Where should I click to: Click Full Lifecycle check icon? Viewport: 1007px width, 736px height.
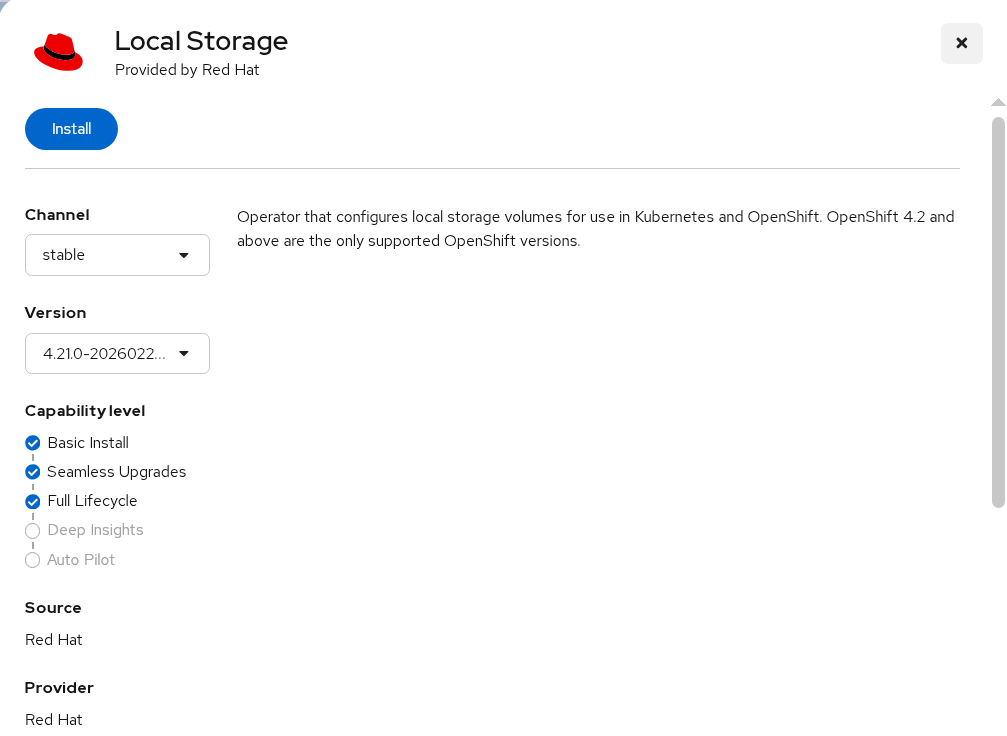(33, 501)
